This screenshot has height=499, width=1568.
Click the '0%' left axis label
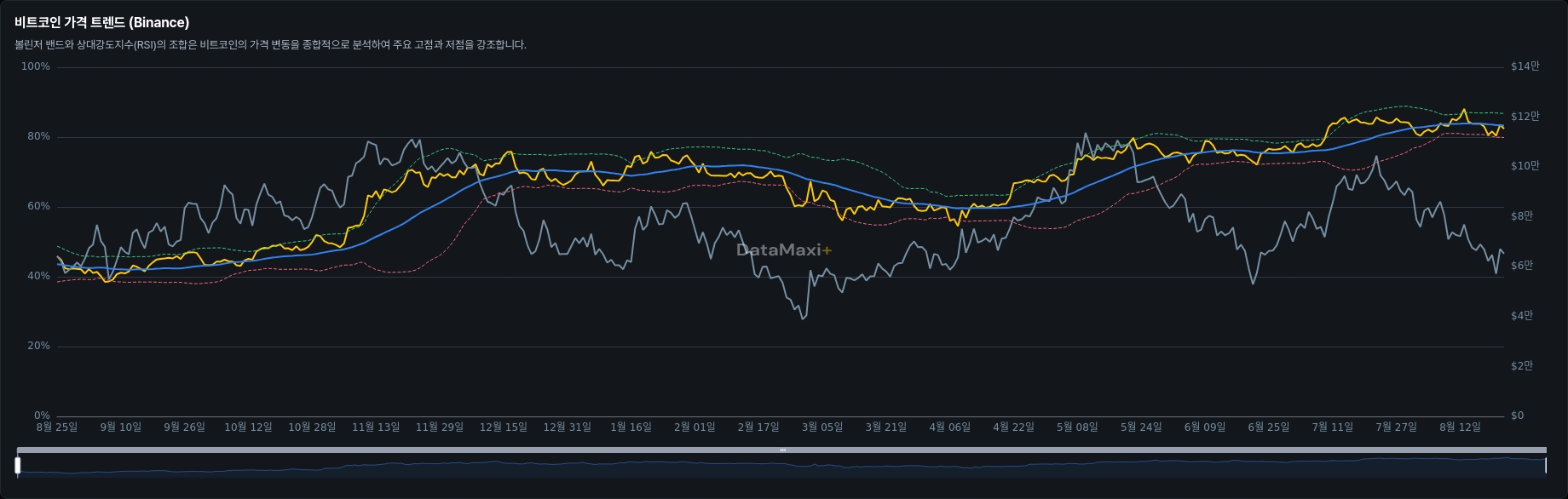point(42,416)
